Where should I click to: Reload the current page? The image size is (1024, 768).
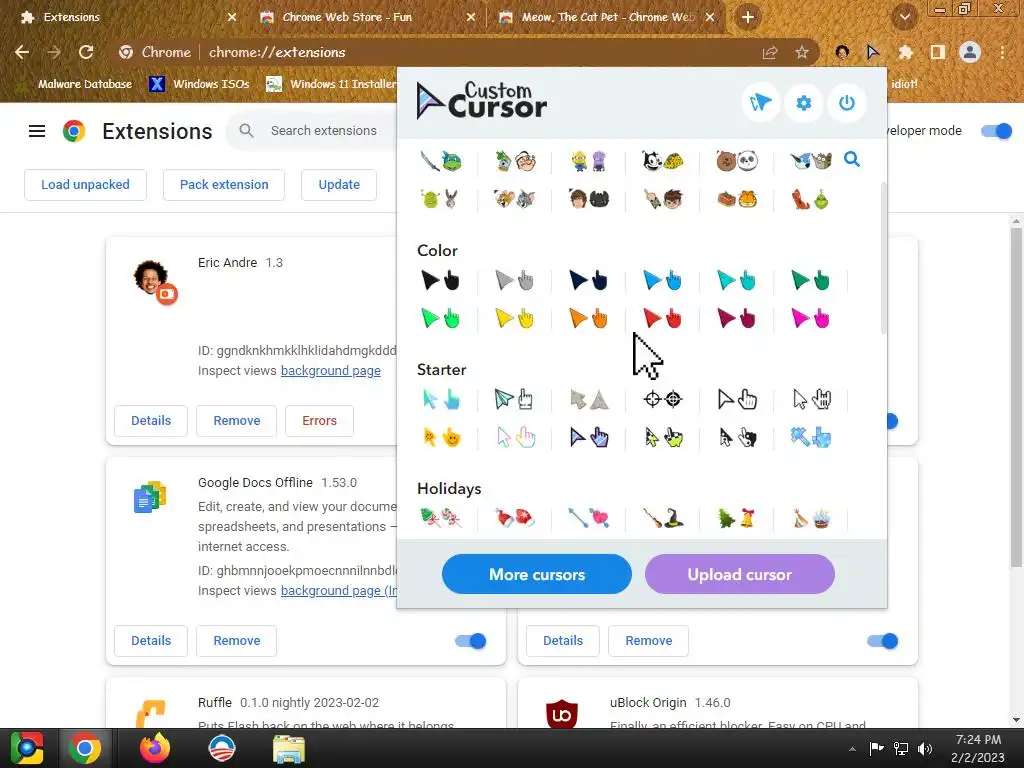[86, 52]
